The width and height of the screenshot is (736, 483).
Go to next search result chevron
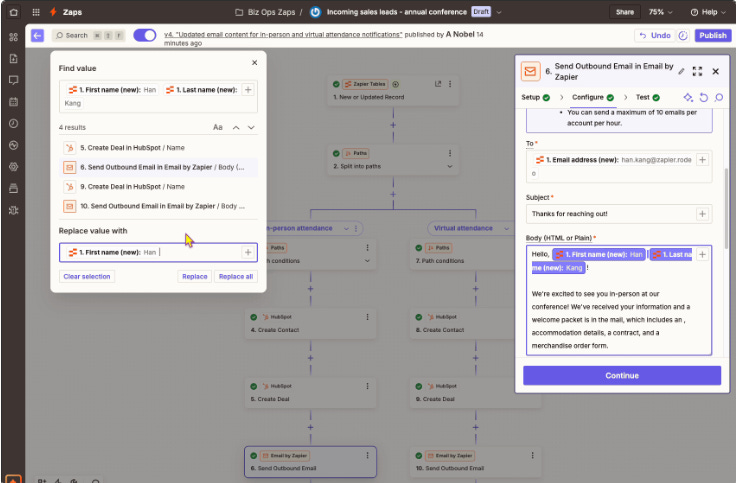(x=251, y=128)
